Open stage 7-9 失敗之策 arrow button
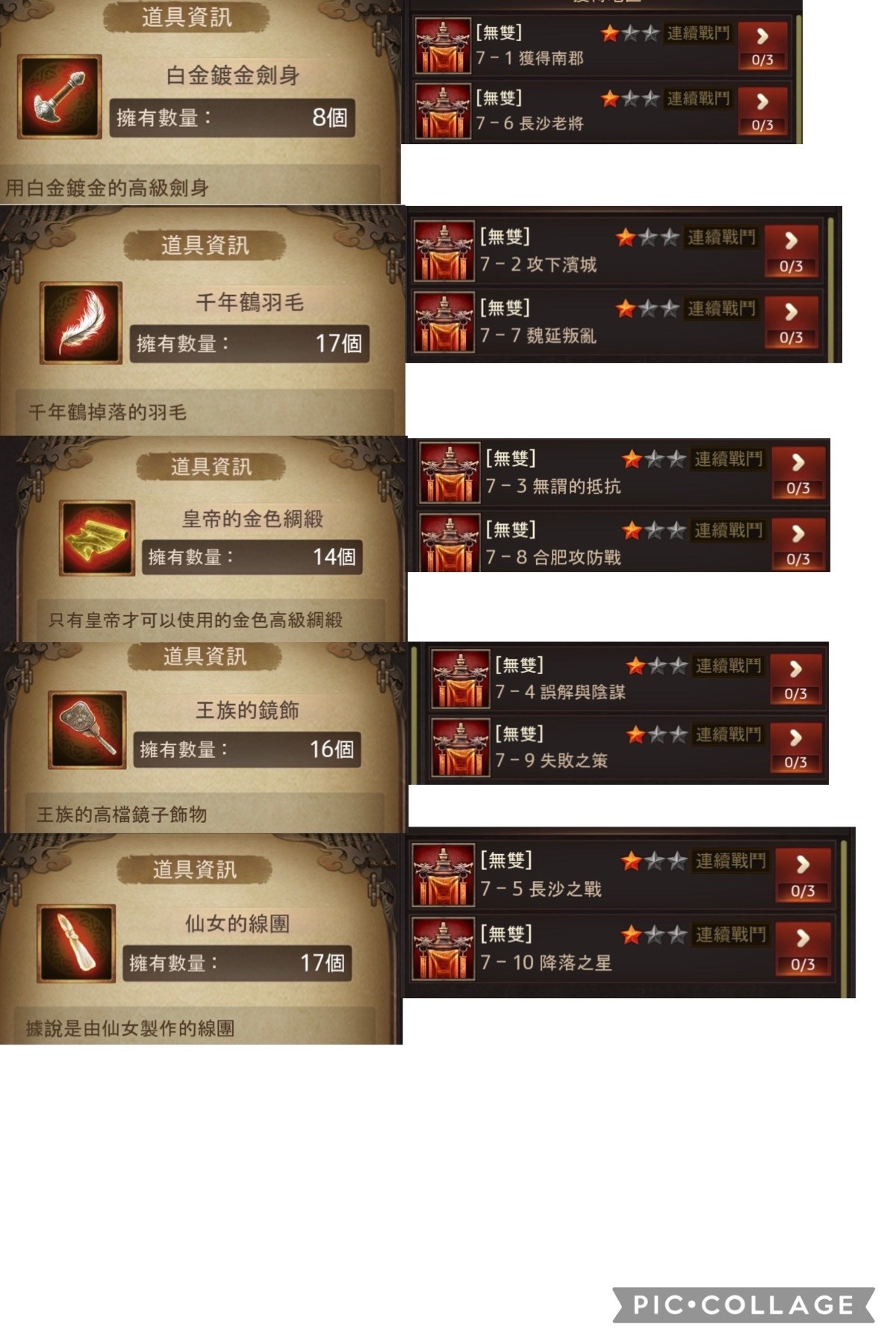 796,746
